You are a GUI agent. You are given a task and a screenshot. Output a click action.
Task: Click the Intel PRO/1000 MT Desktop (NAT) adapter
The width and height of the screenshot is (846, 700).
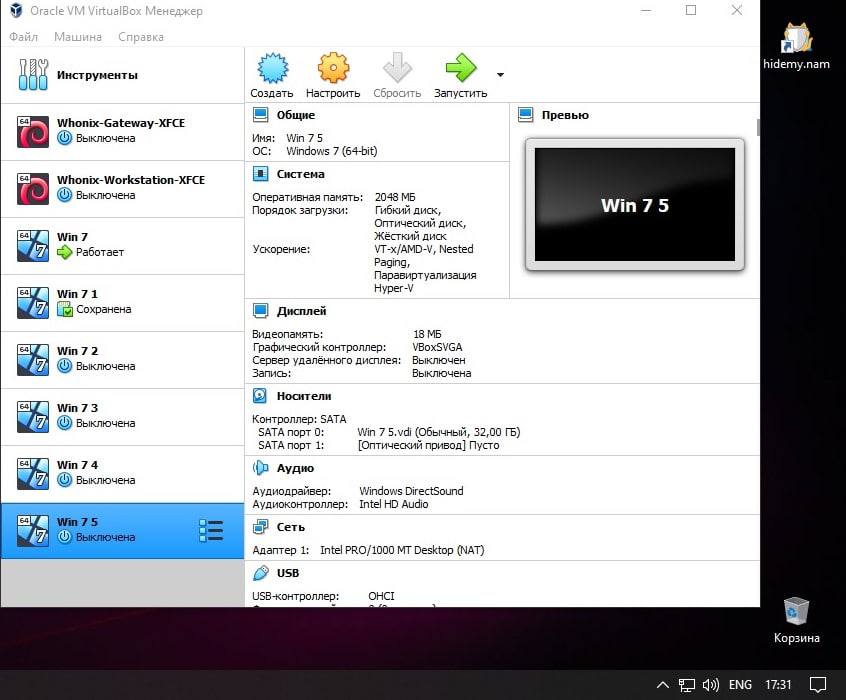[x=402, y=549]
